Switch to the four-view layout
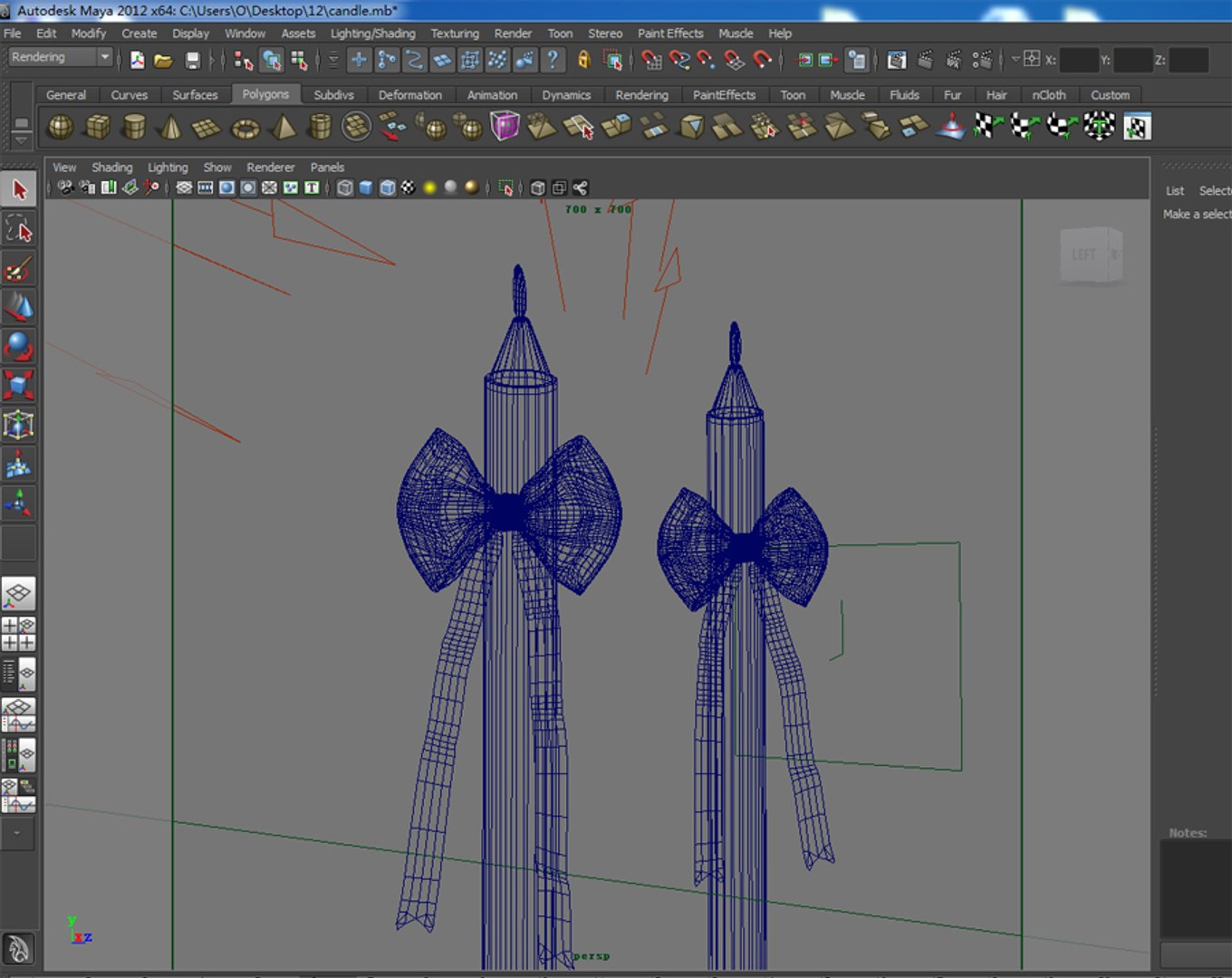This screenshot has width=1232, height=978. point(19,634)
